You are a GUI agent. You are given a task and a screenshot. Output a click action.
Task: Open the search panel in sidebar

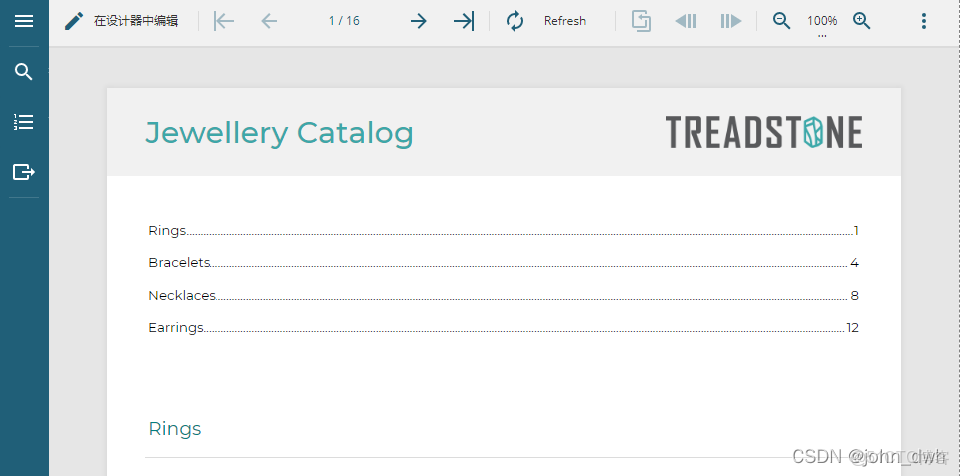point(24,72)
